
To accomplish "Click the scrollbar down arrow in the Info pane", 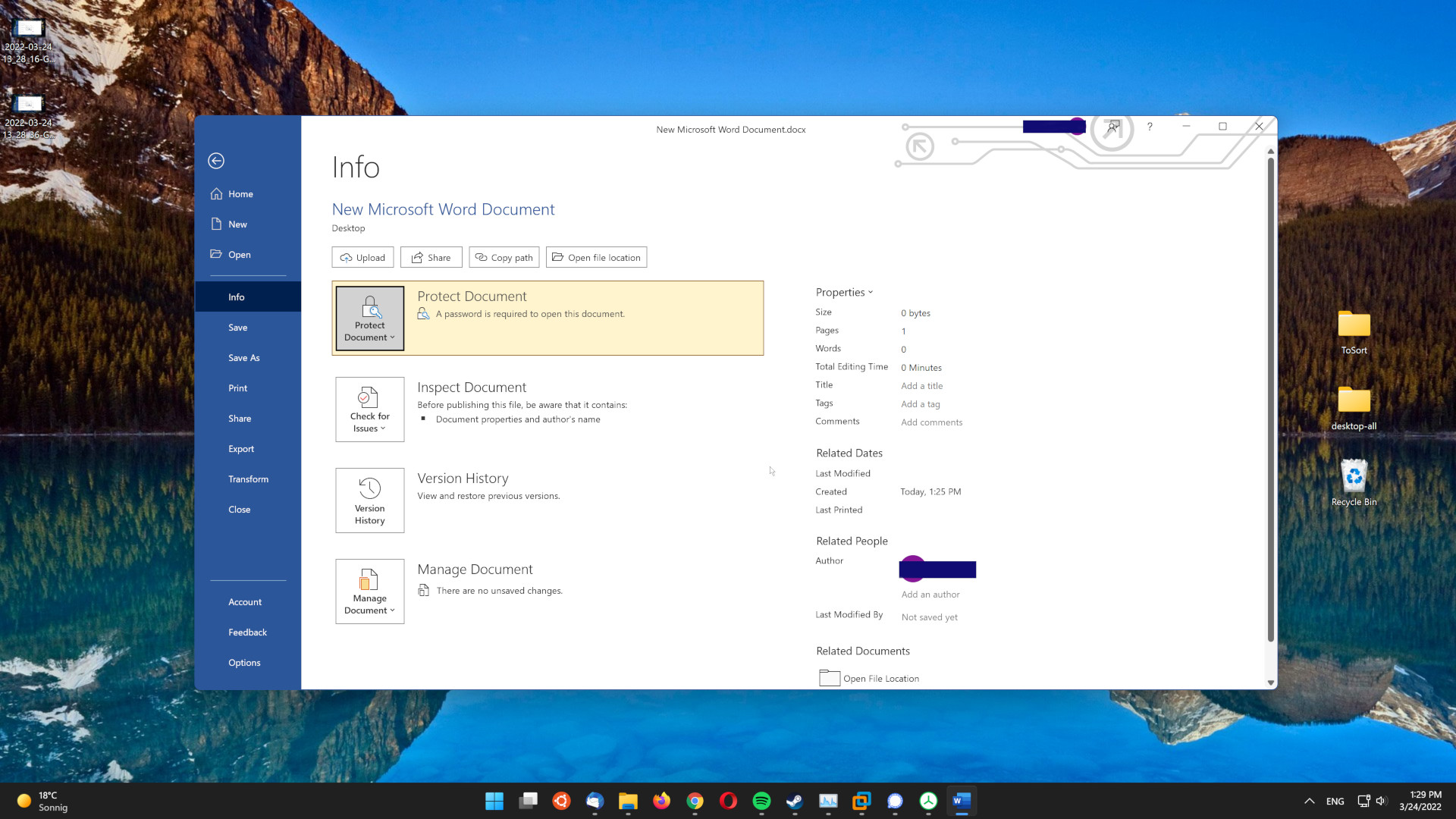I will pyautogui.click(x=1271, y=682).
